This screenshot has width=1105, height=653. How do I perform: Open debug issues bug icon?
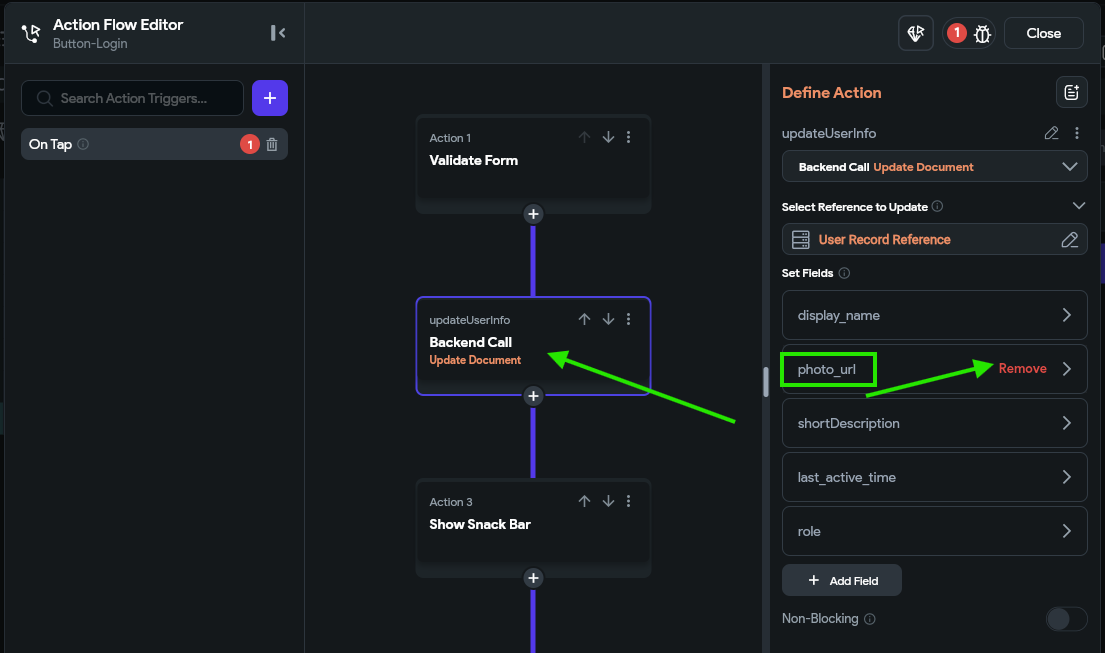tap(982, 33)
